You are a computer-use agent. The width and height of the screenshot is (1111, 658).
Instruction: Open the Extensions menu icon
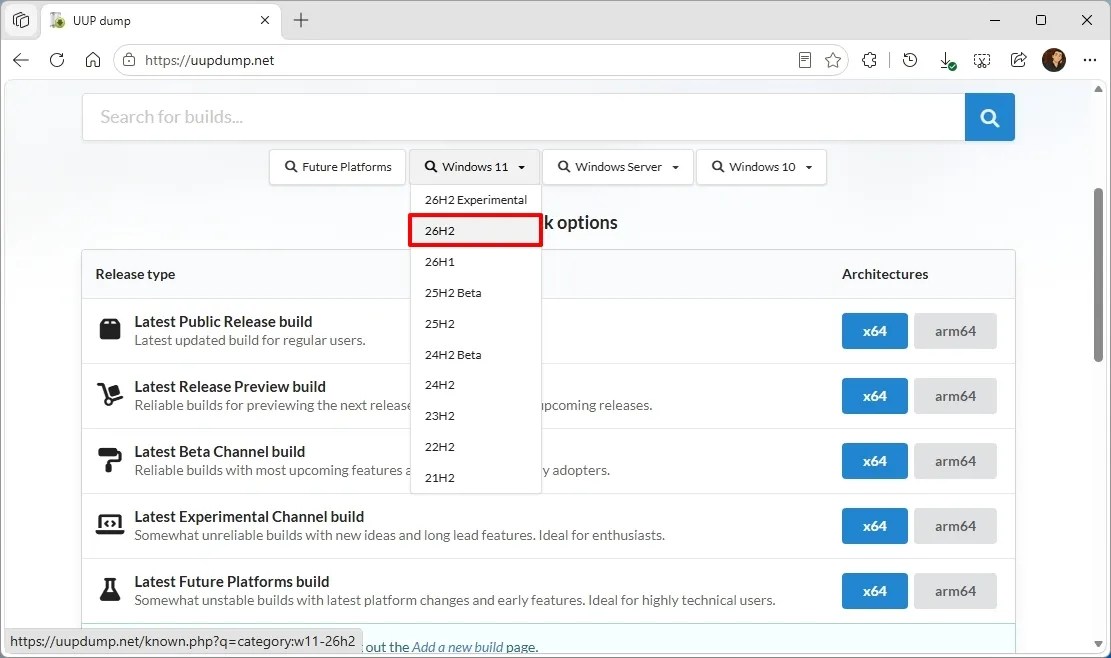click(869, 60)
